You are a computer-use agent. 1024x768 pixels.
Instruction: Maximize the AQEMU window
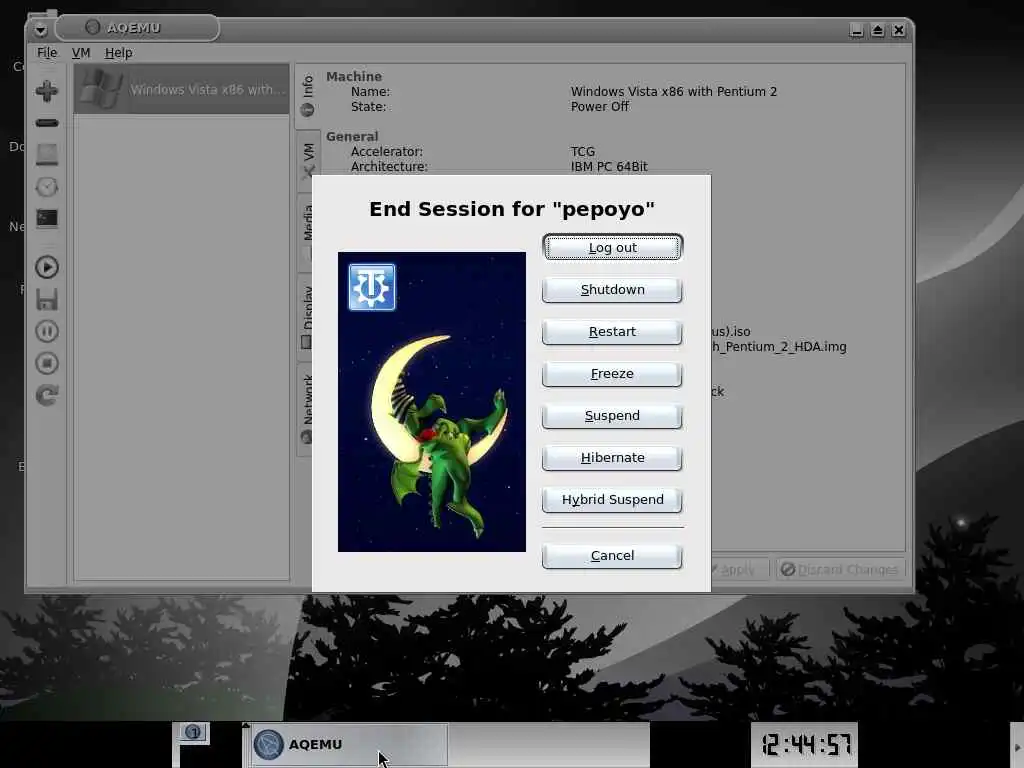point(878,30)
